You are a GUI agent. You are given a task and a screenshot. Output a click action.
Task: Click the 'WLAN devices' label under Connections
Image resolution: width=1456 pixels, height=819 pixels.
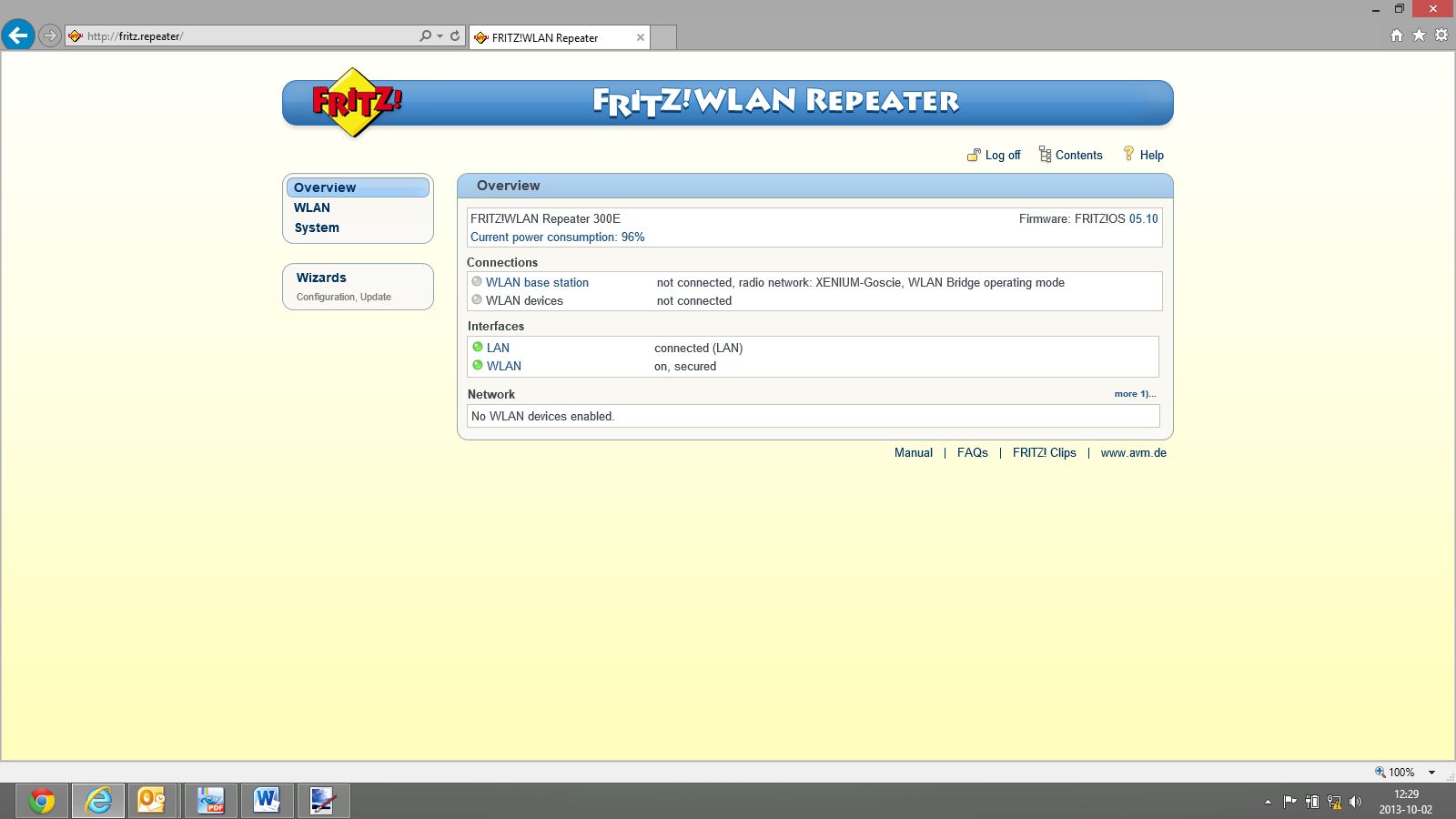[524, 300]
